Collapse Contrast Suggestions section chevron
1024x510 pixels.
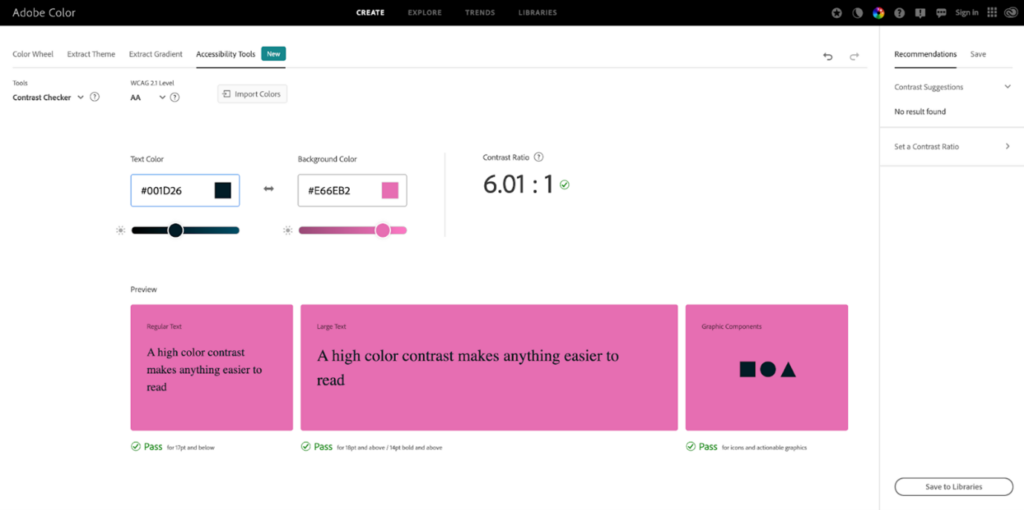[x=1008, y=87]
